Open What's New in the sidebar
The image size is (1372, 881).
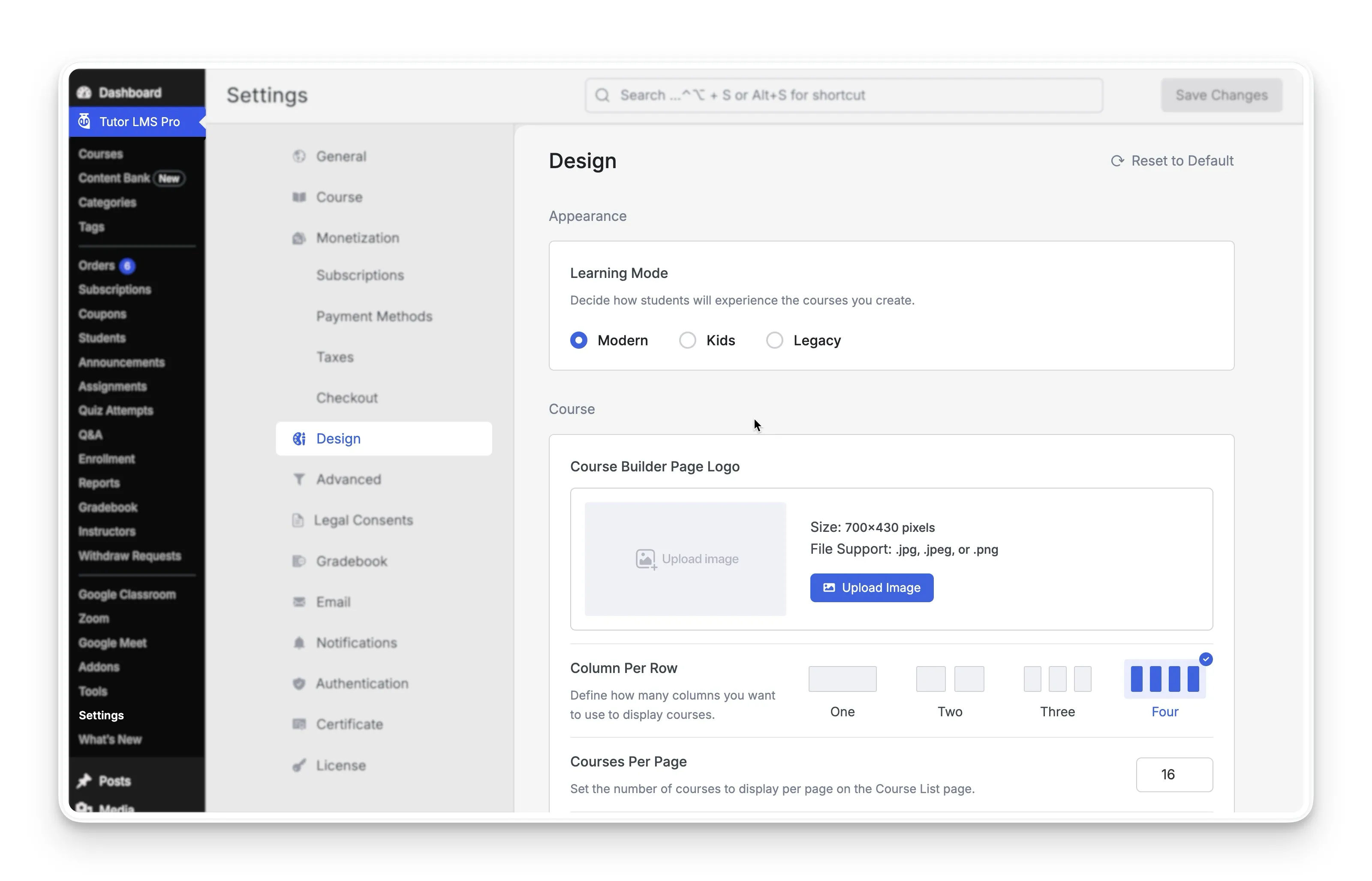point(110,739)
